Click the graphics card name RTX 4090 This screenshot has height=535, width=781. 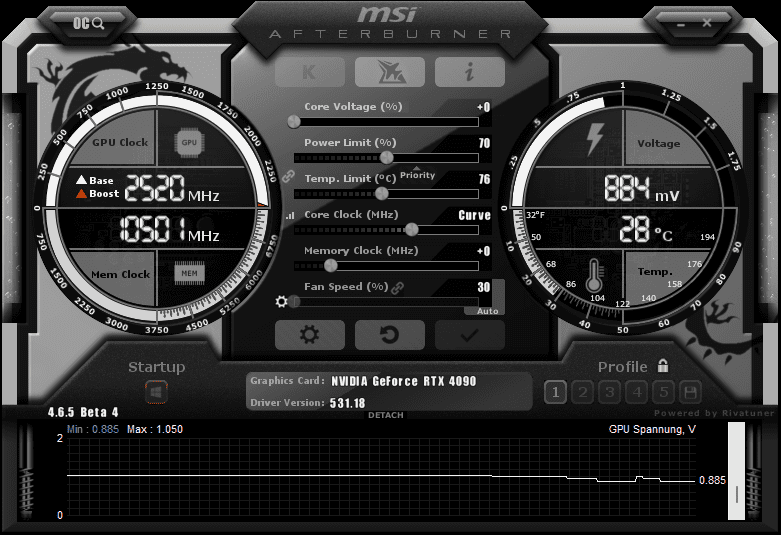pyautogui.click(x=404, y=381)
